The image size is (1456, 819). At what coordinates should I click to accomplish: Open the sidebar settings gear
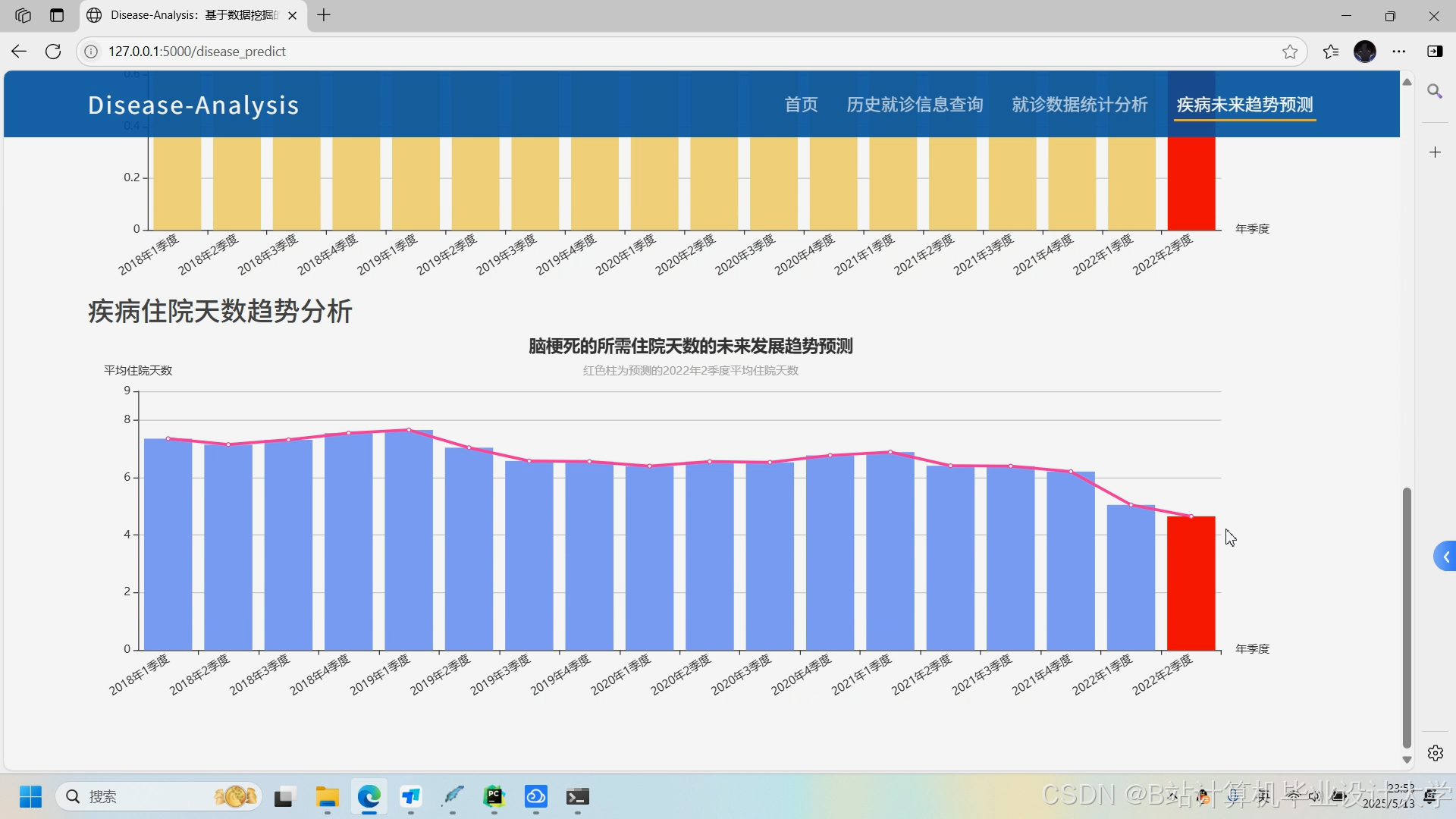pos(1435,753)
